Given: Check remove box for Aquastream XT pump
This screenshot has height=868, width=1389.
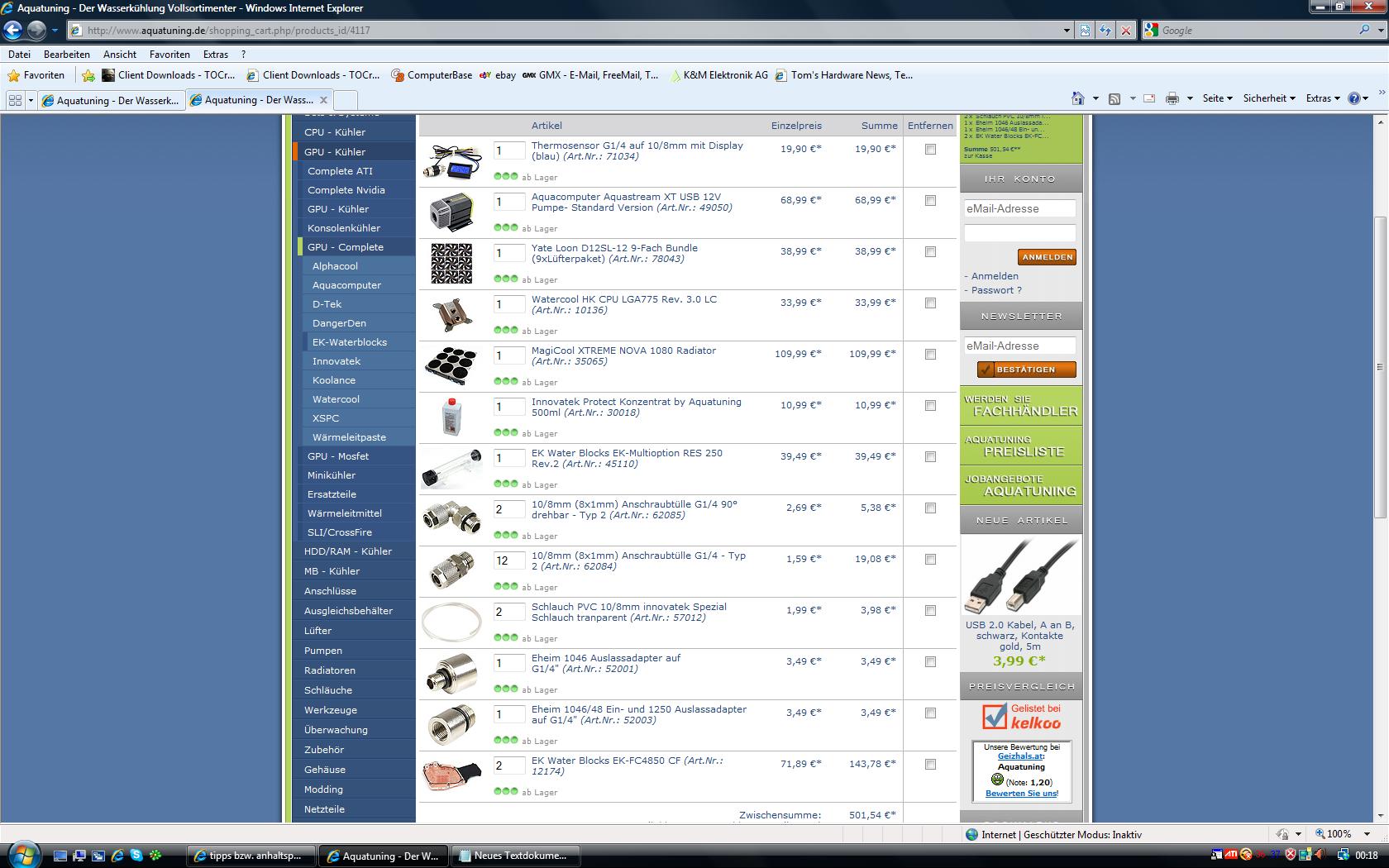Looking at the screenshot, I should [930, 201].
